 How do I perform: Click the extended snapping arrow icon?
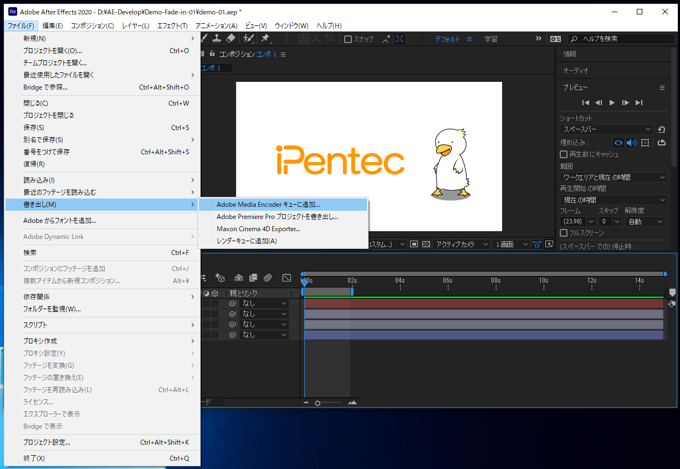coord(386,39)
